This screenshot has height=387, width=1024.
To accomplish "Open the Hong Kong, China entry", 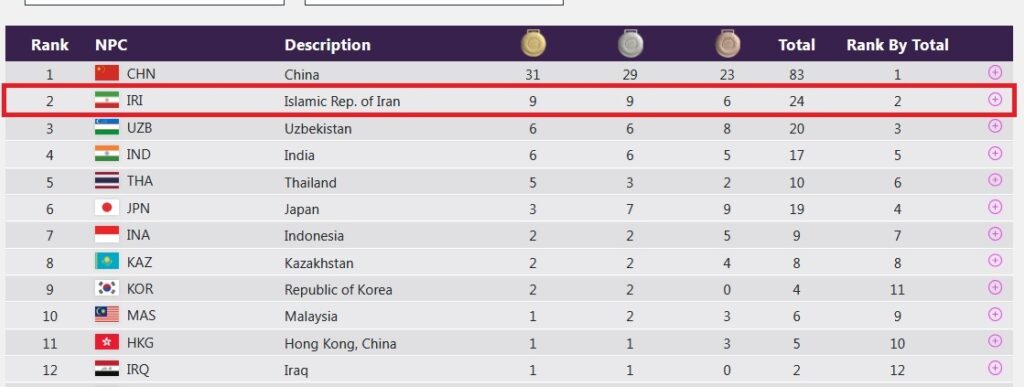I will (x=340, y=344).
